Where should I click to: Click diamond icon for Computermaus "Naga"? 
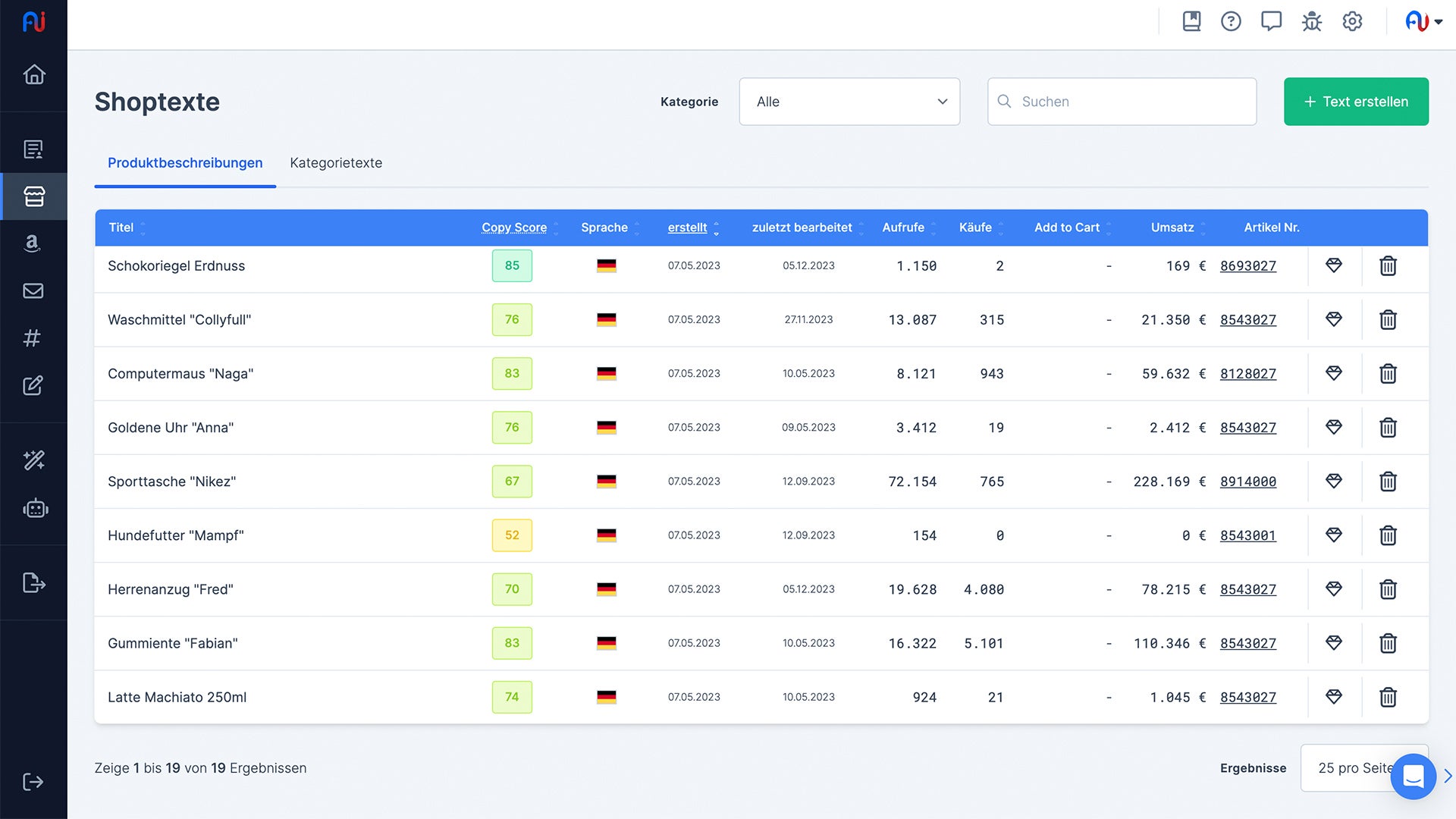[x=1334, y=373]
